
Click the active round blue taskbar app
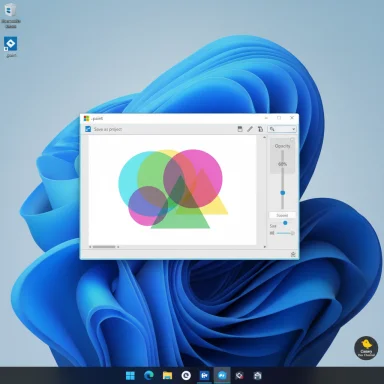tap(222, 376)
